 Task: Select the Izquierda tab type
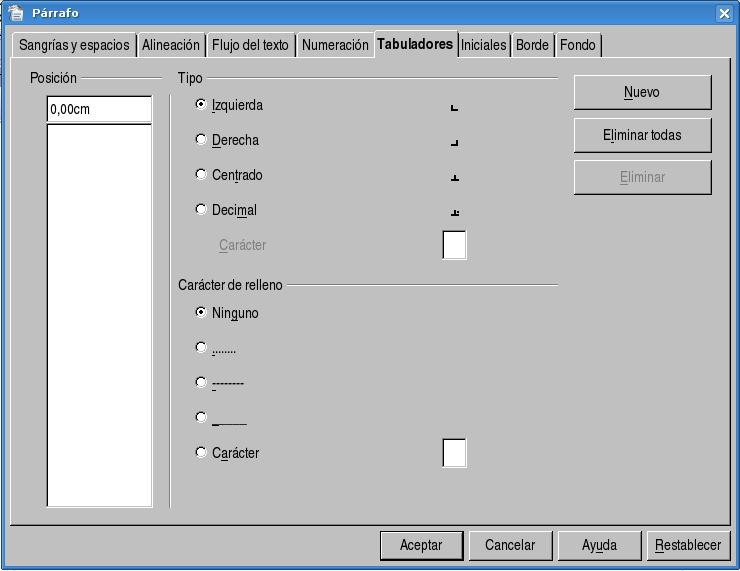tap(201, 105)
